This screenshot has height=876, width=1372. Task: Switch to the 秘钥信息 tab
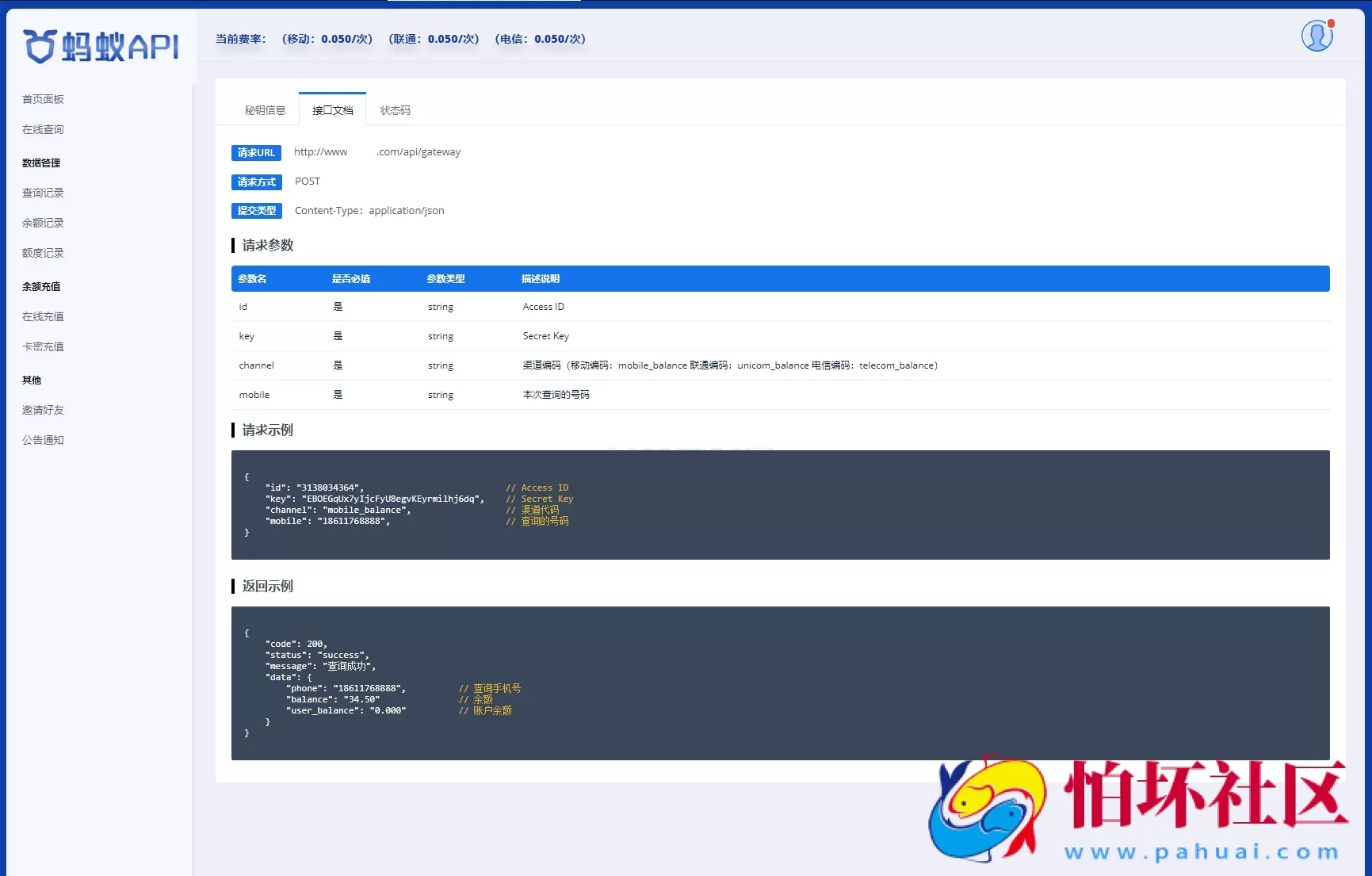[x=265, y=109]
